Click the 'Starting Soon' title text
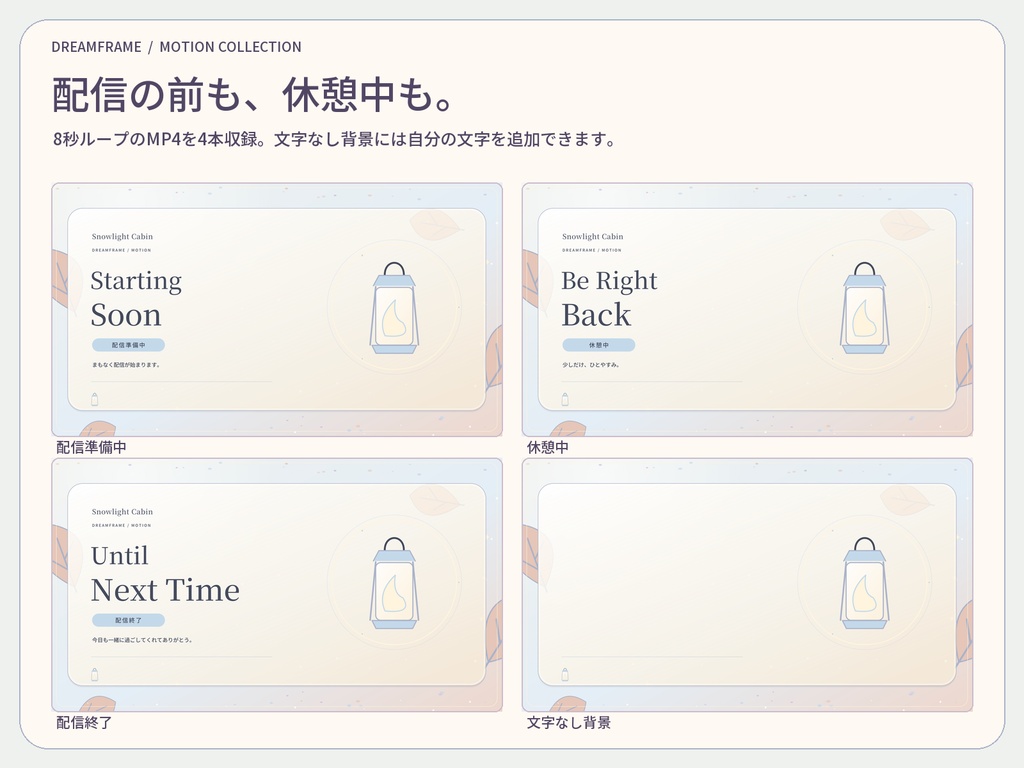Screen dimensions: 1024x768 pos(136,298)
